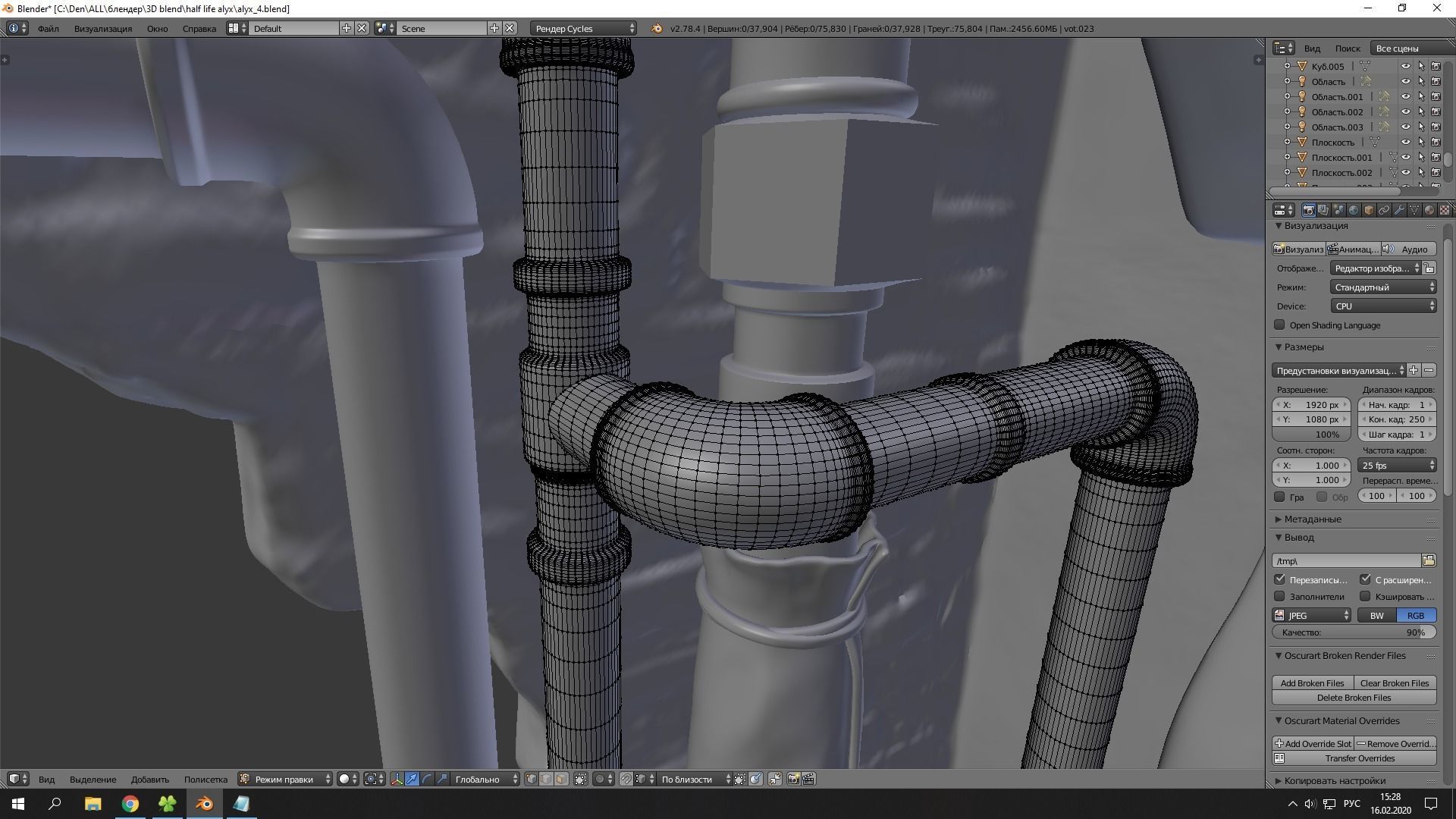Open the Полисетка mesh menu

pos(206,779)
